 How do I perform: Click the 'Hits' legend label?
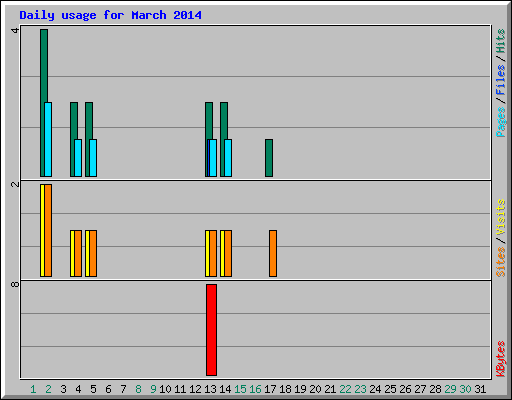pos(501,41)
